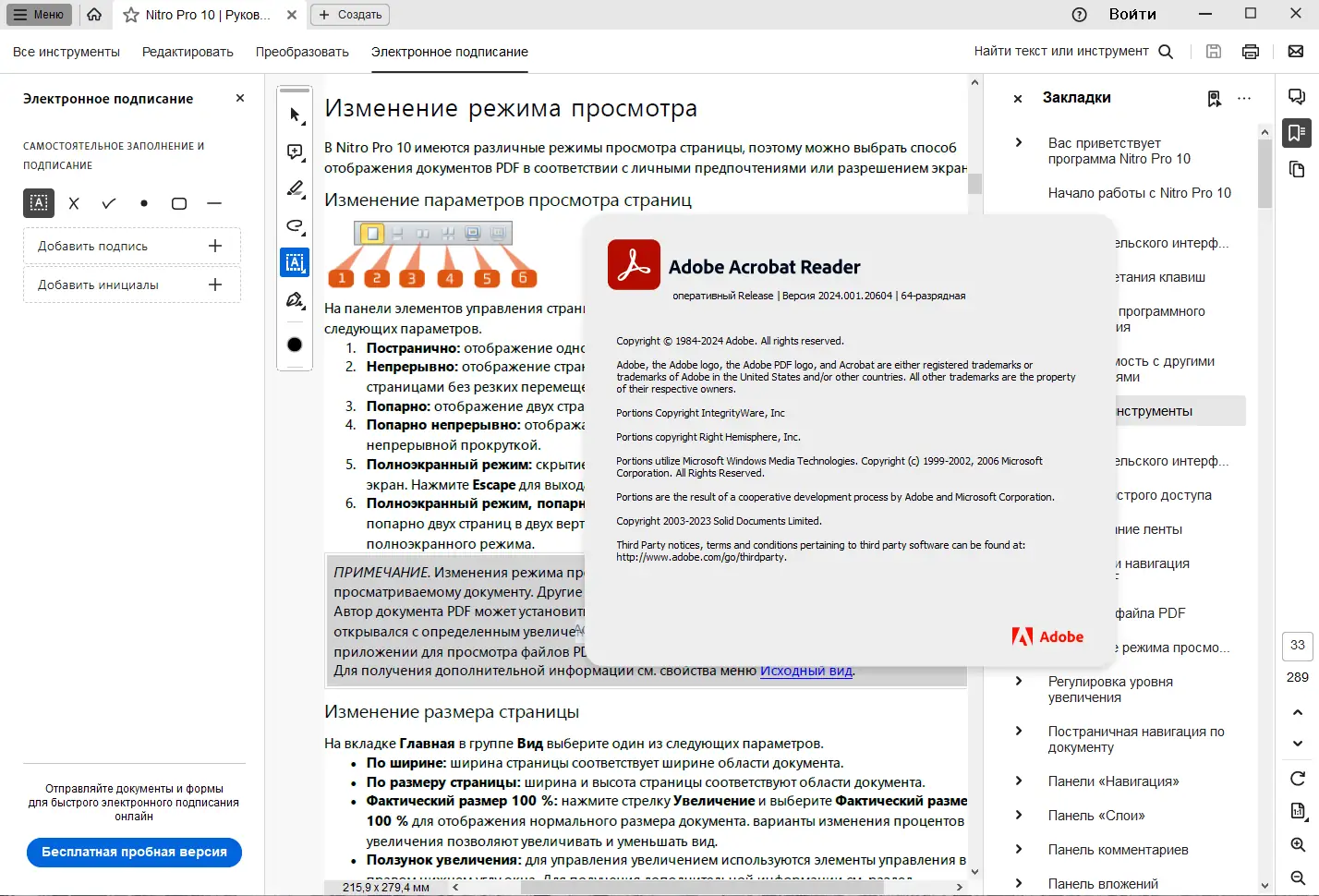Activate the filled dot signing stamp

143,203
